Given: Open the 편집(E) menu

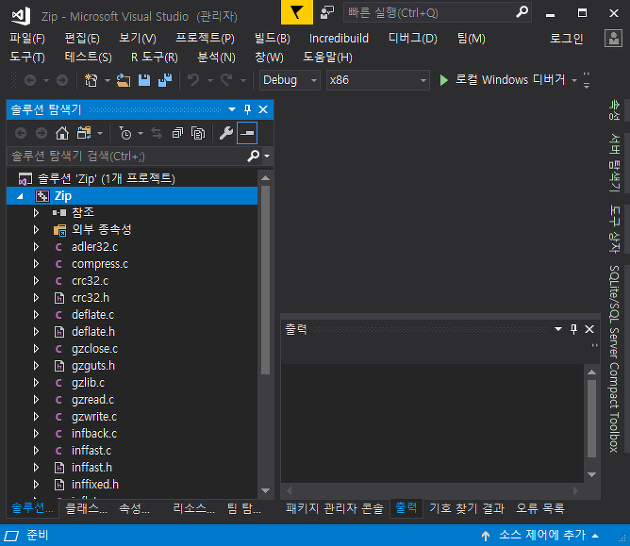Looking at the screenshot, I should 82,38.
